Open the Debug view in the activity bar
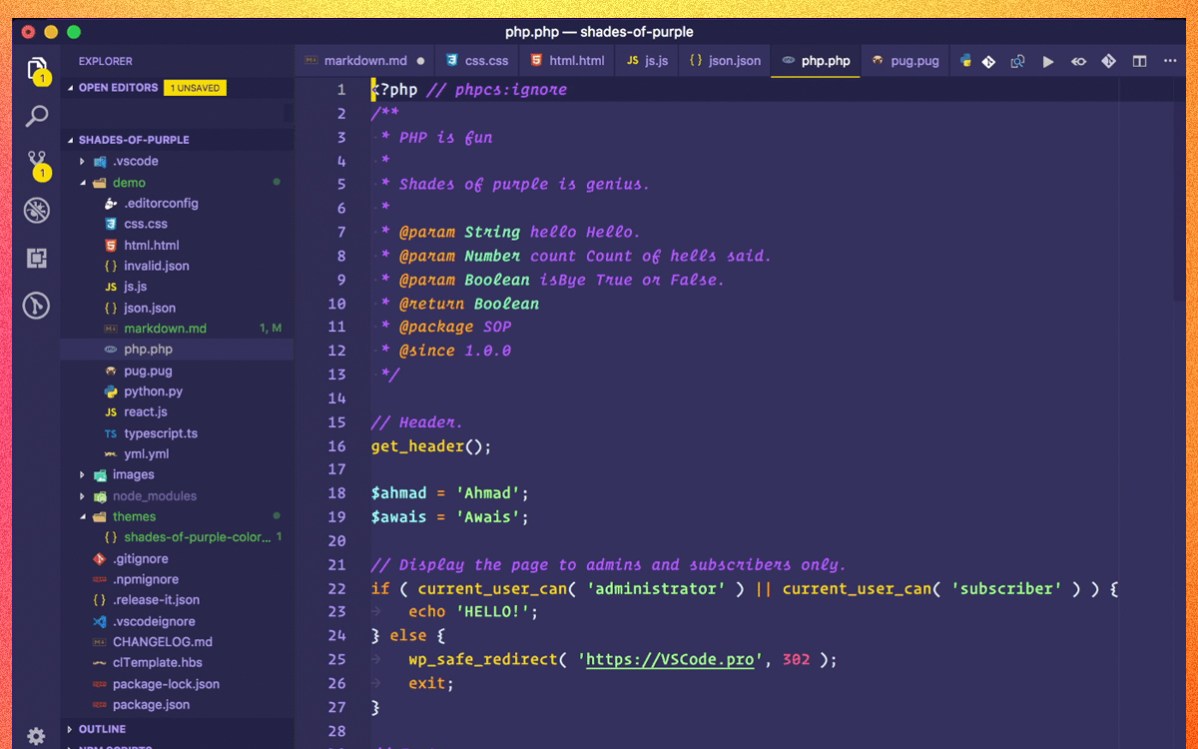The height and width of the screenshot is (749, 1198). (37, 210)
